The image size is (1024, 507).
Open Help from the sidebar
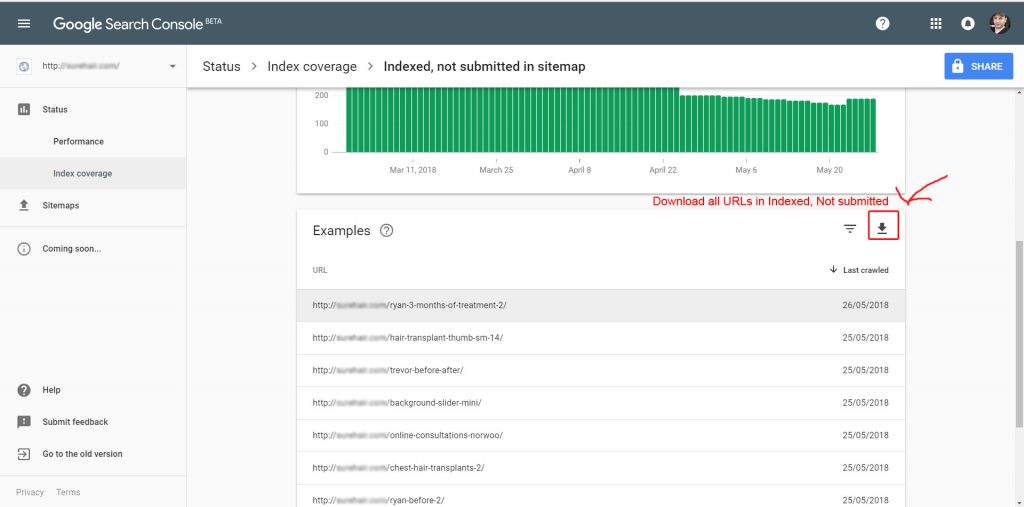point(52,390)
